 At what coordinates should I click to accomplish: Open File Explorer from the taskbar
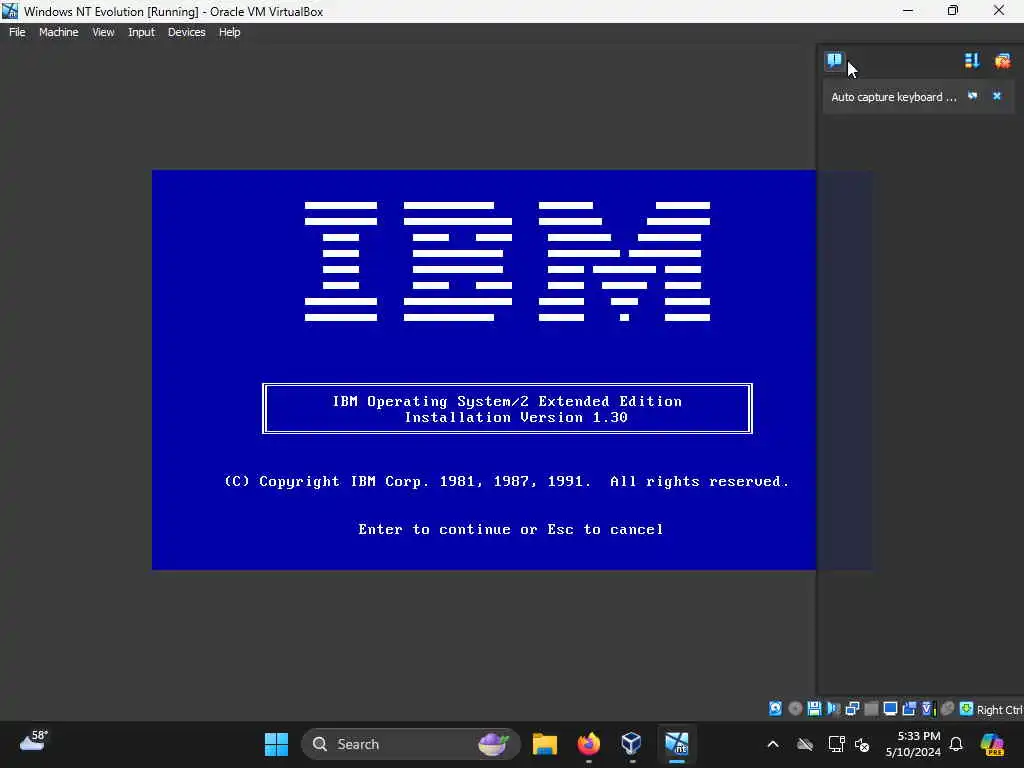545,744
